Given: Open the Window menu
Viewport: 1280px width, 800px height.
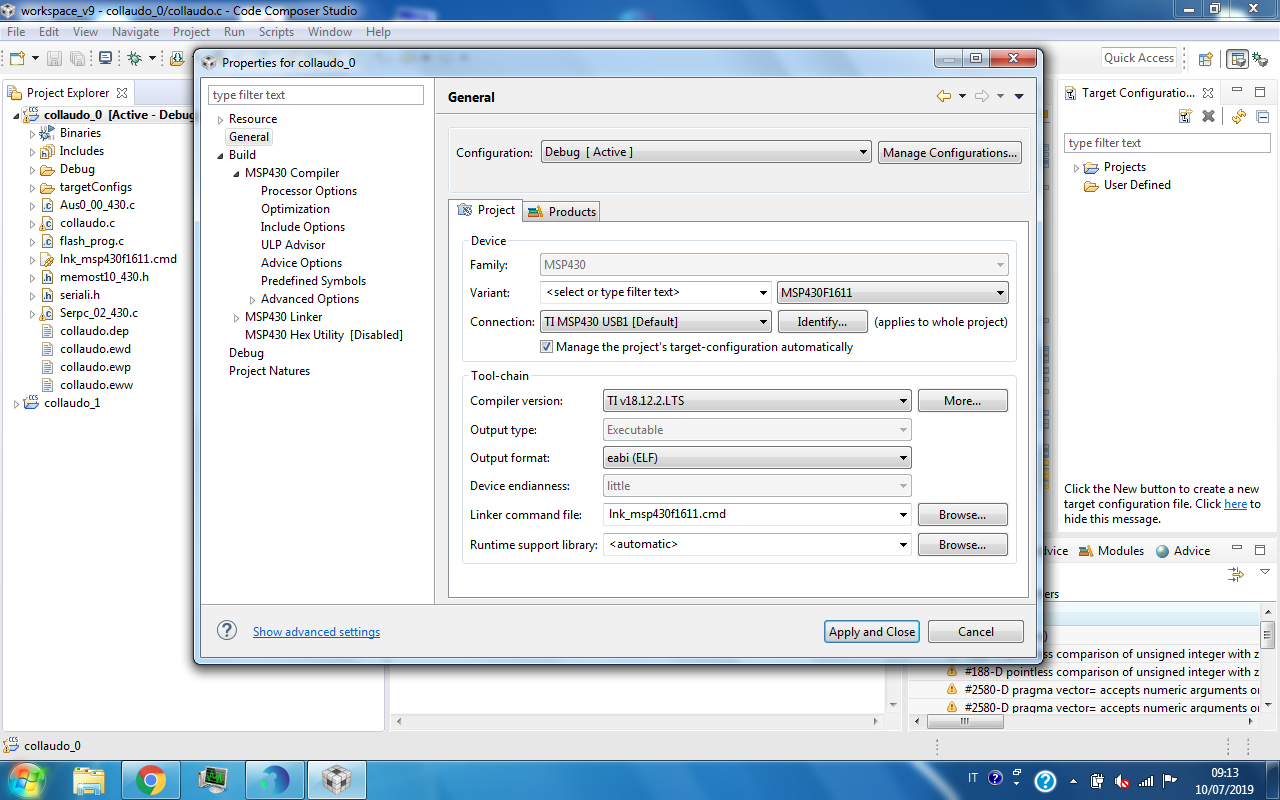Looking at the screenshot, I should point(330,32).
